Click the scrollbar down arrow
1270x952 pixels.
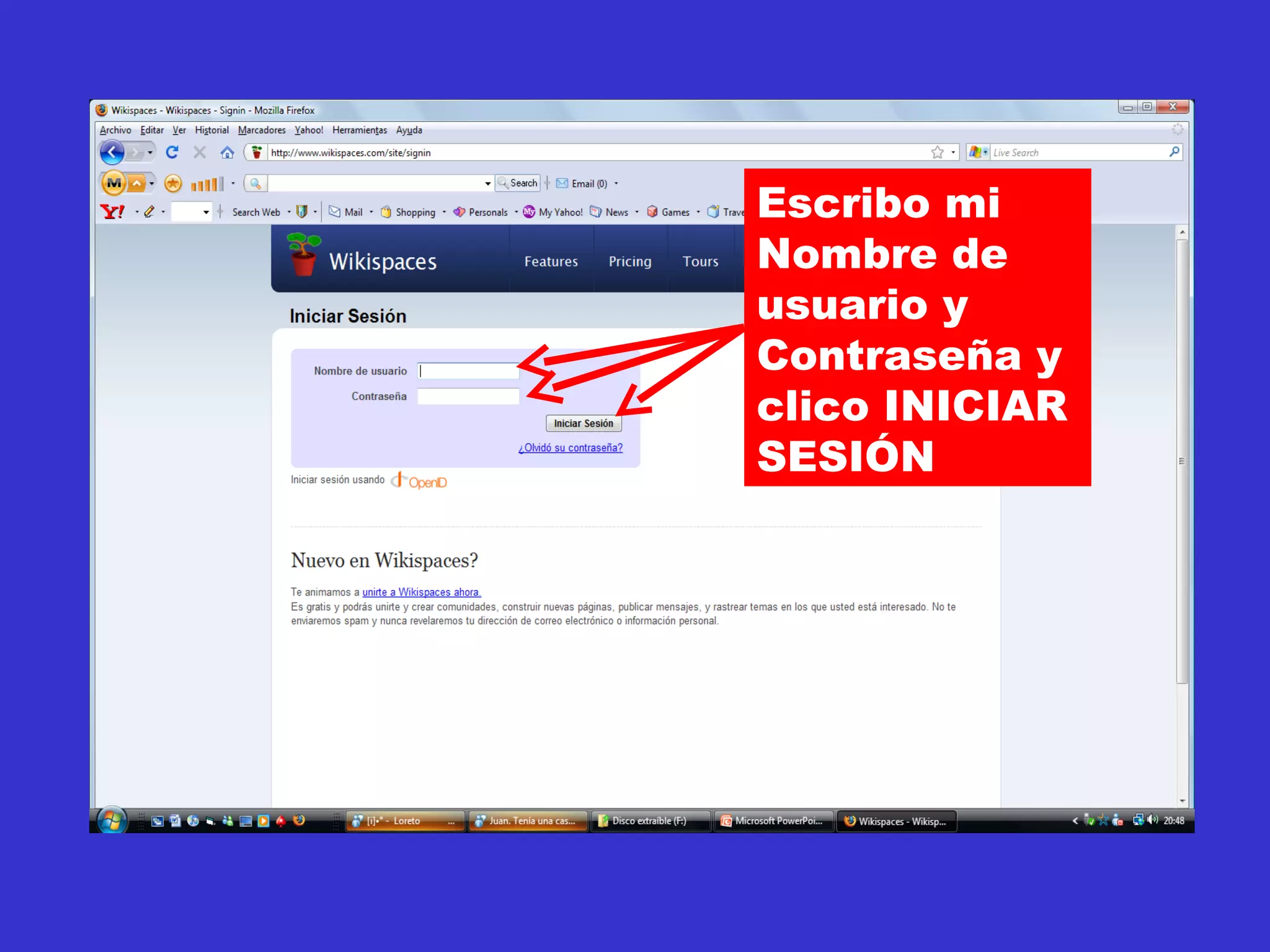(1182, 801)
